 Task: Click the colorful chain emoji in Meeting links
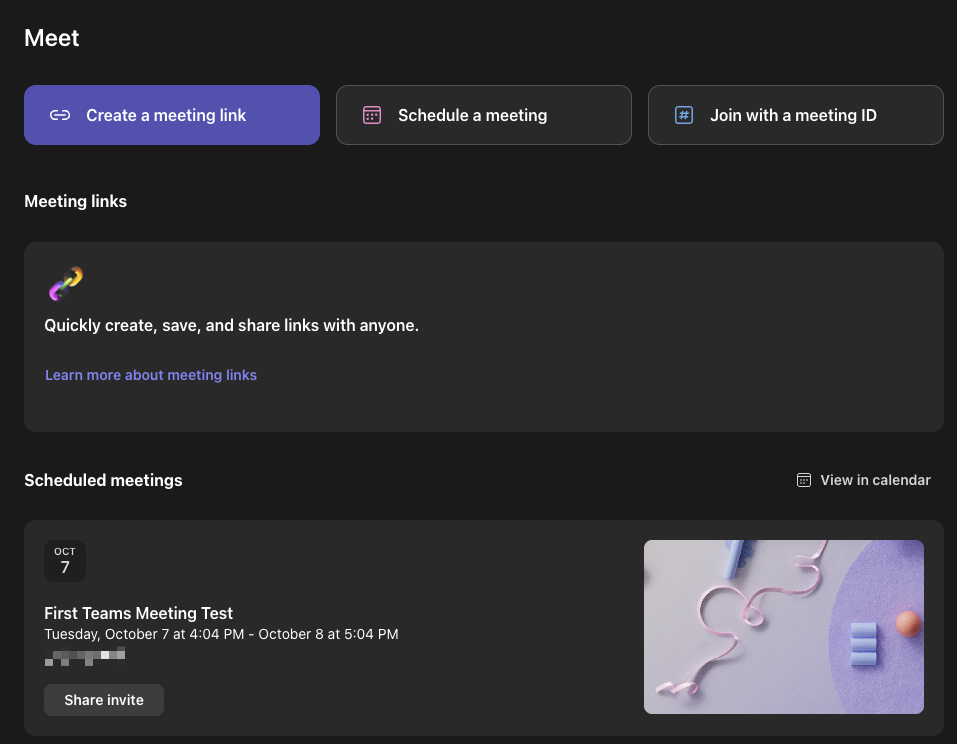65,284
